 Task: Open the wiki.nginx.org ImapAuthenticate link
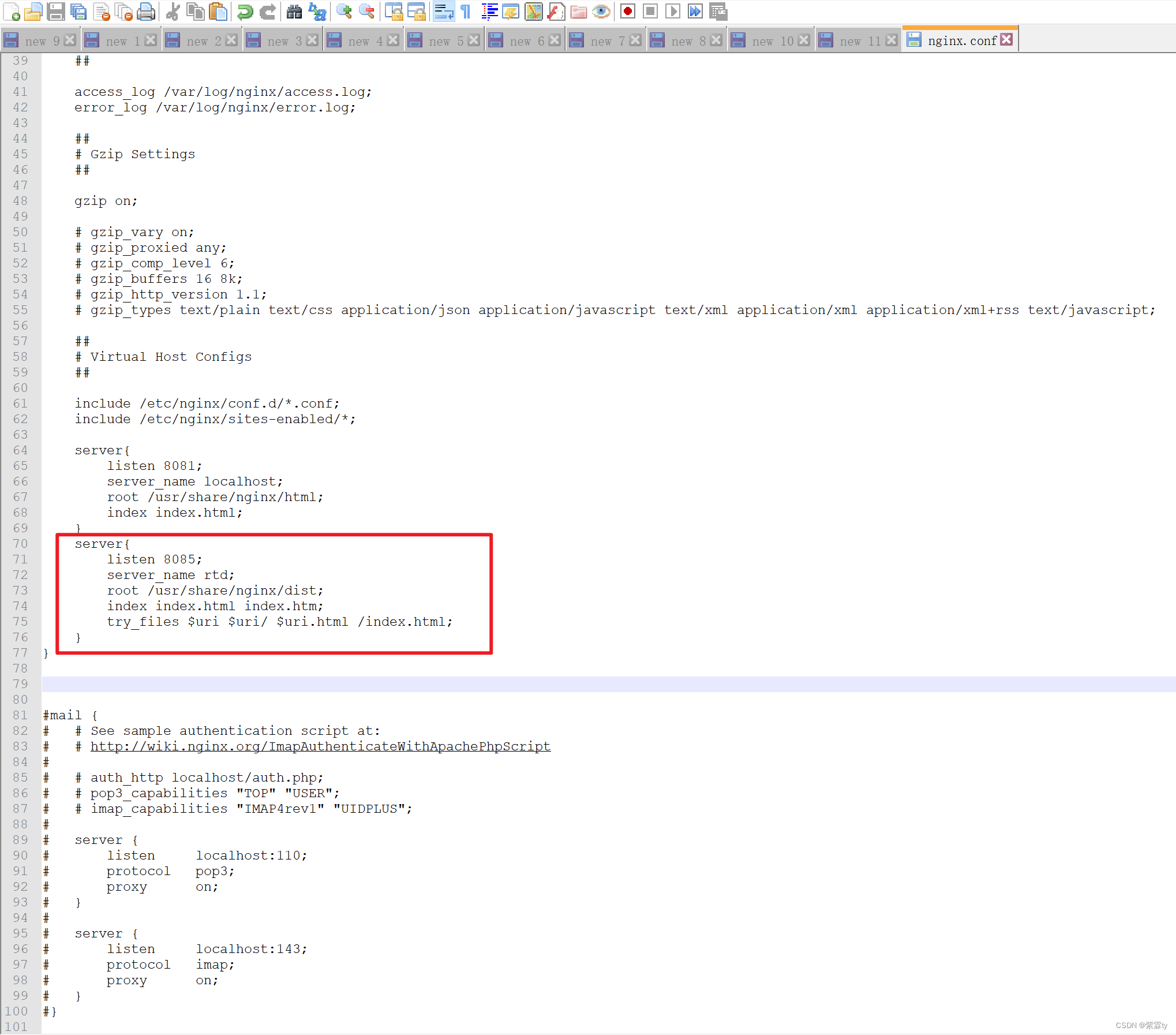click(320, 746)
